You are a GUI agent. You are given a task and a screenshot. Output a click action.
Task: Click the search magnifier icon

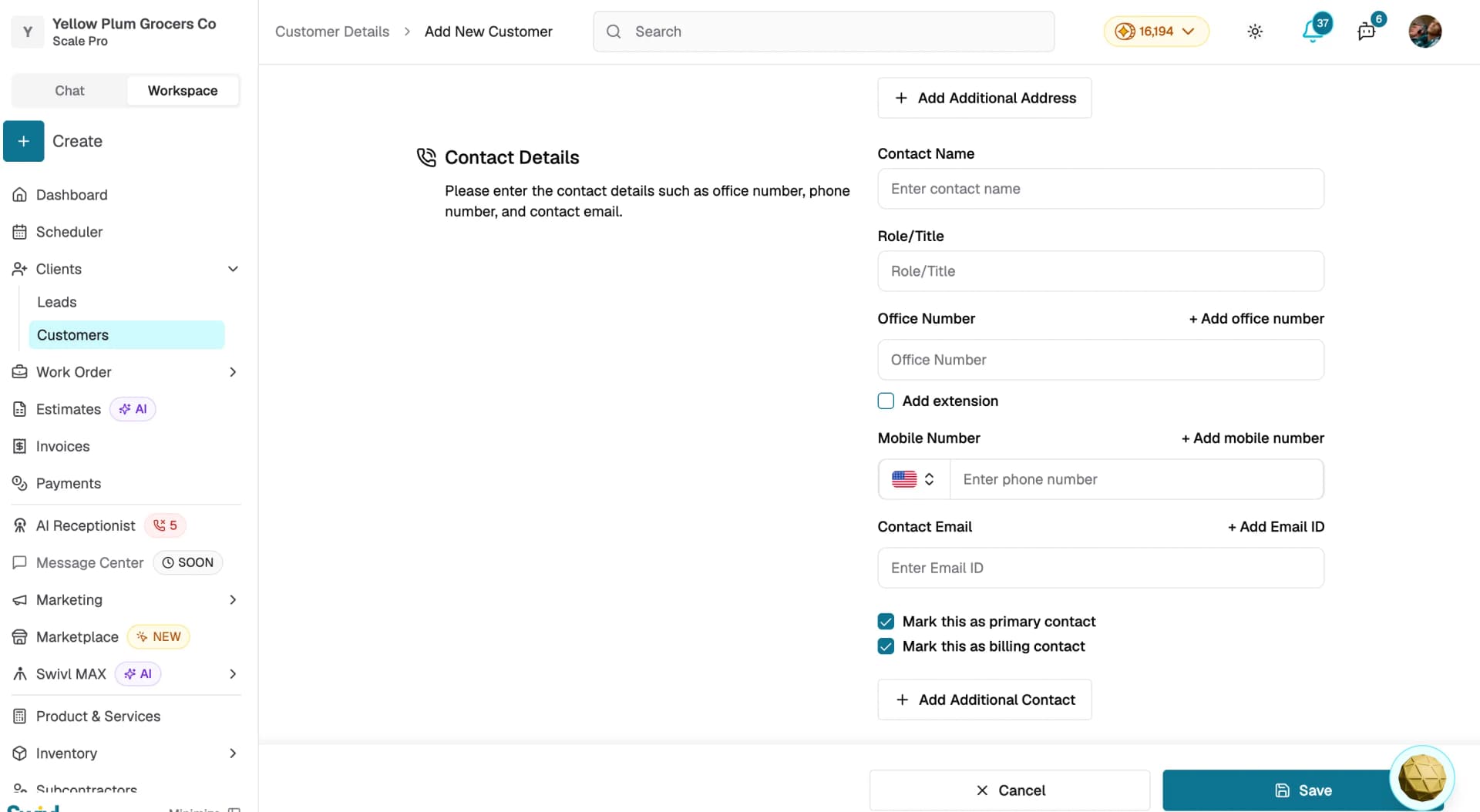pos(614,32)
